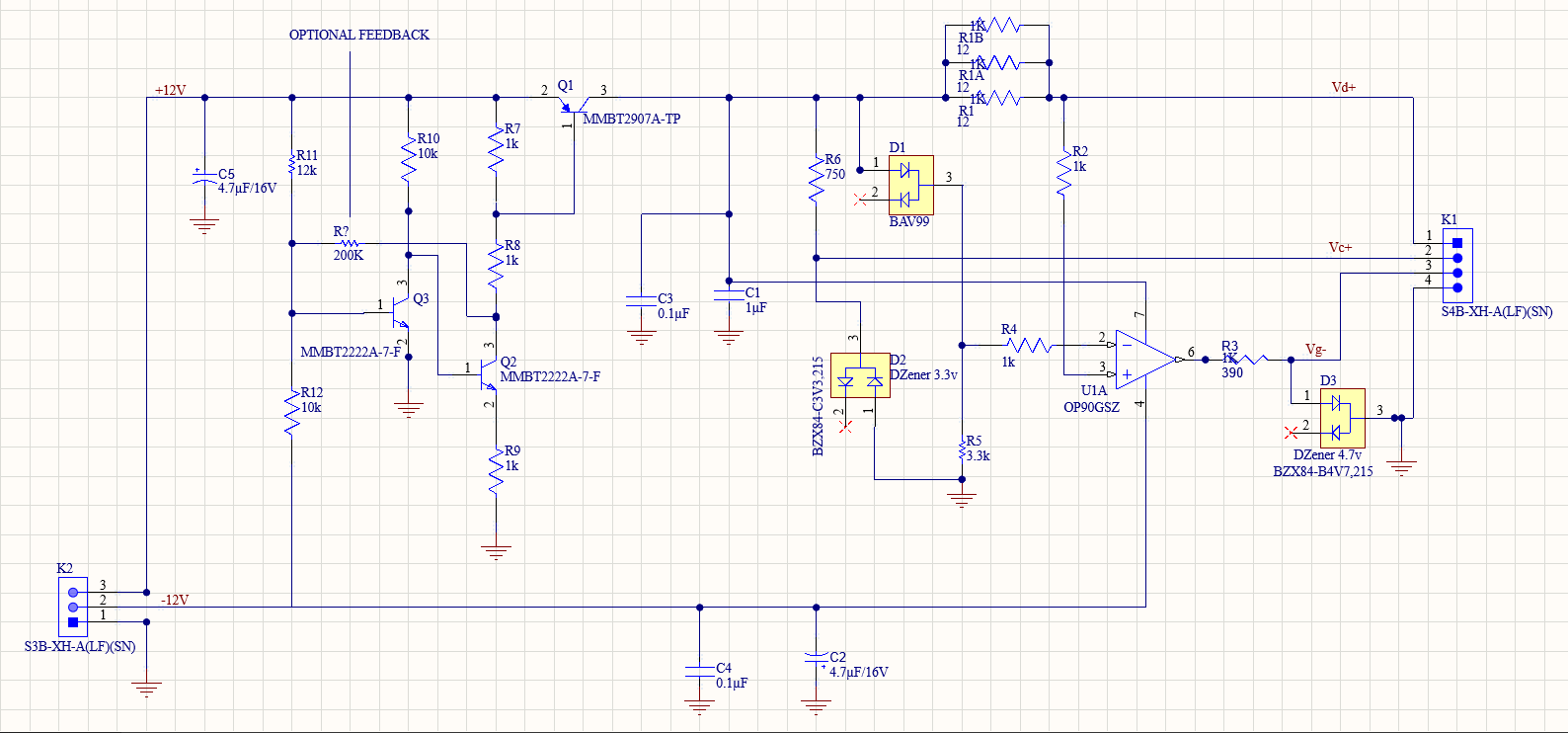Select the U1A op-amp triangle symbol

[x=1146, y=360]
